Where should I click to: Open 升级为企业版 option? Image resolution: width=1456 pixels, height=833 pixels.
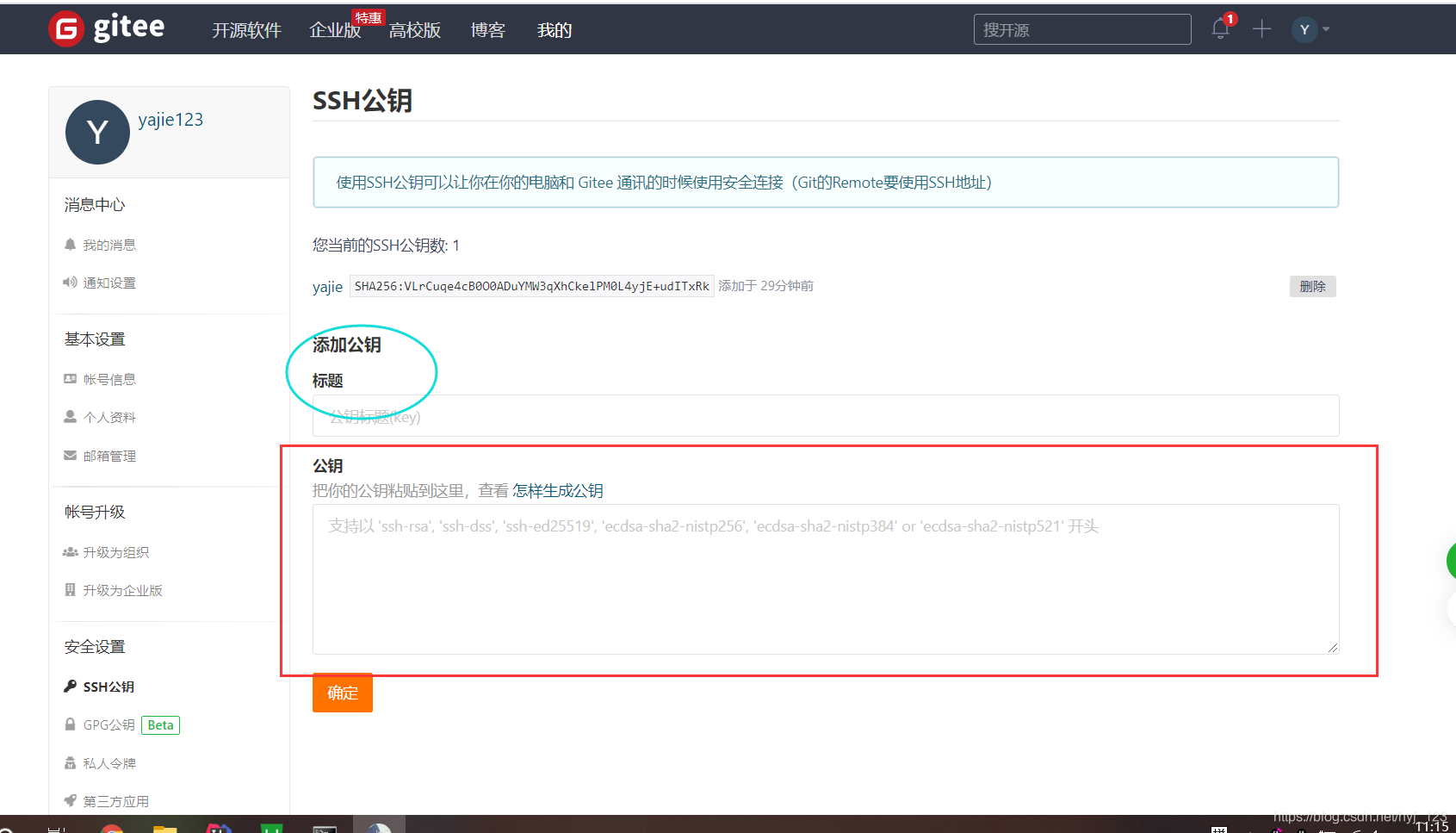(122, 590)
